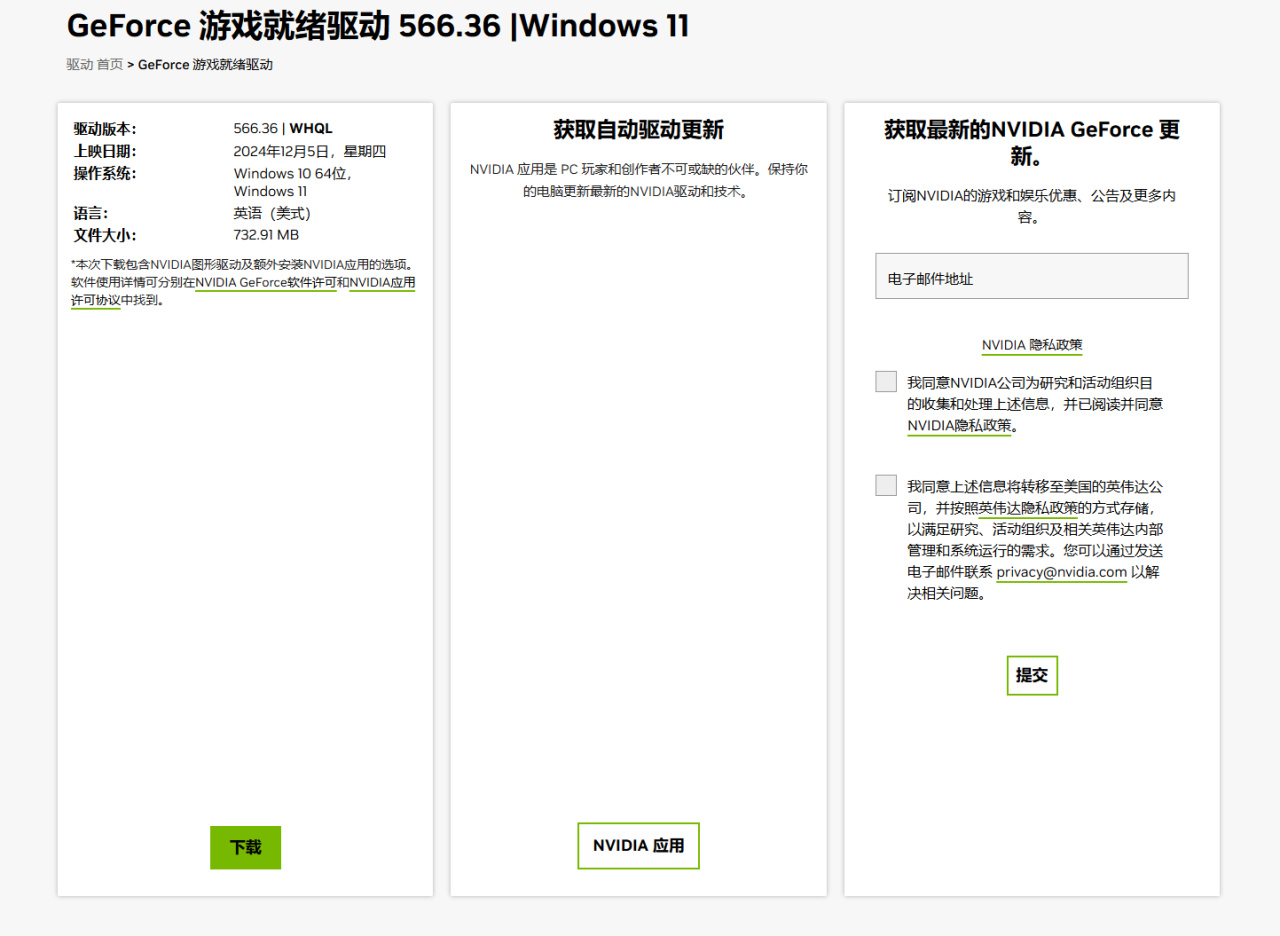Open the NVIDIA GeForce软件许可 license link

[266, 282]
